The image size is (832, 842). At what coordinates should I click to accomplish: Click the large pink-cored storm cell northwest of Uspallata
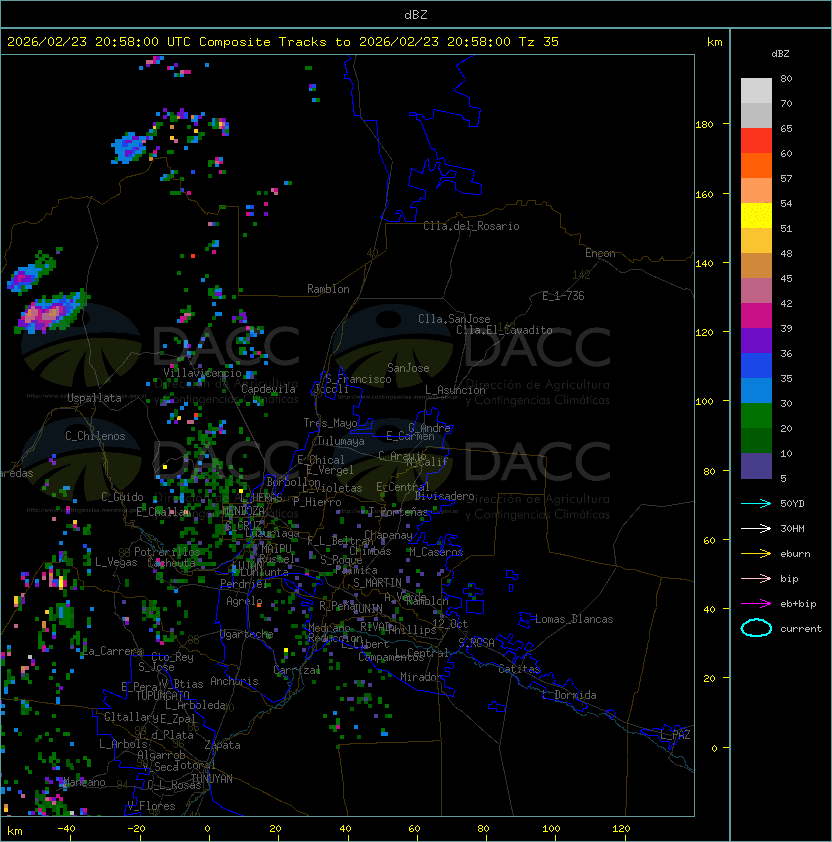(x=49, y=313)
